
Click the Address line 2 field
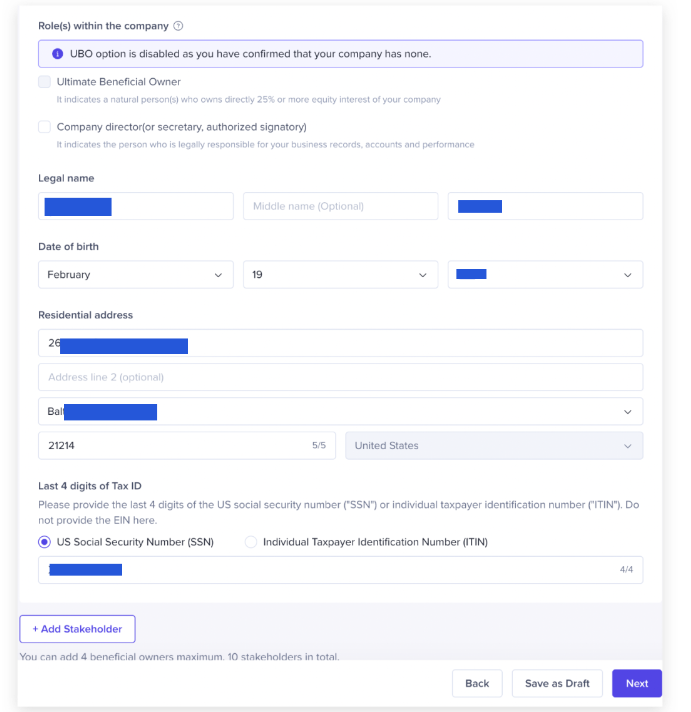340,377
